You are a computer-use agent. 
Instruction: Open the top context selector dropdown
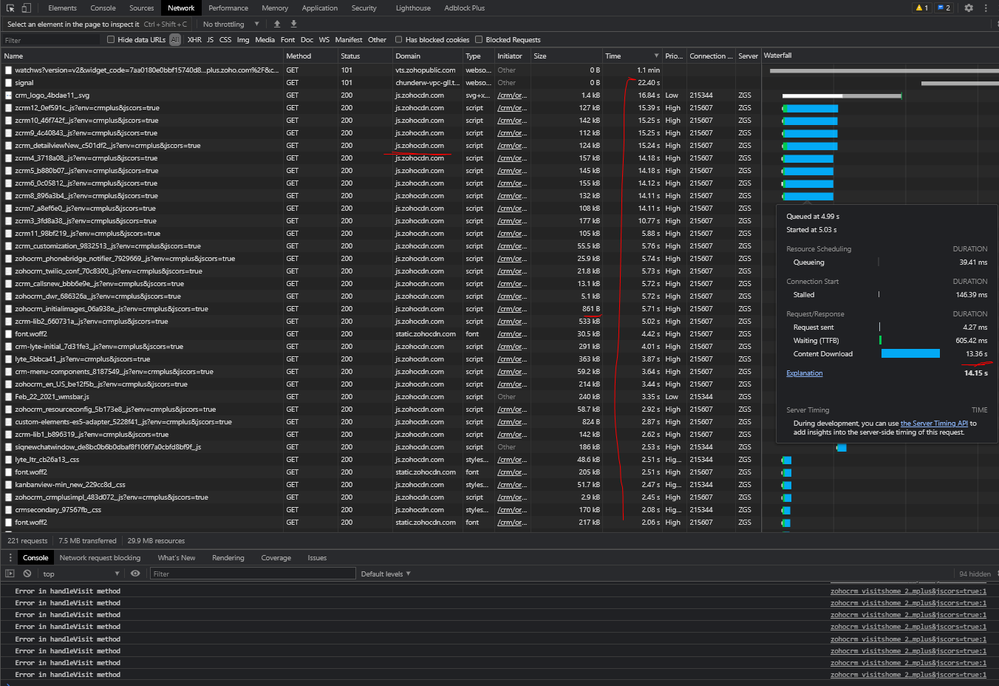[x=80, y=574]
